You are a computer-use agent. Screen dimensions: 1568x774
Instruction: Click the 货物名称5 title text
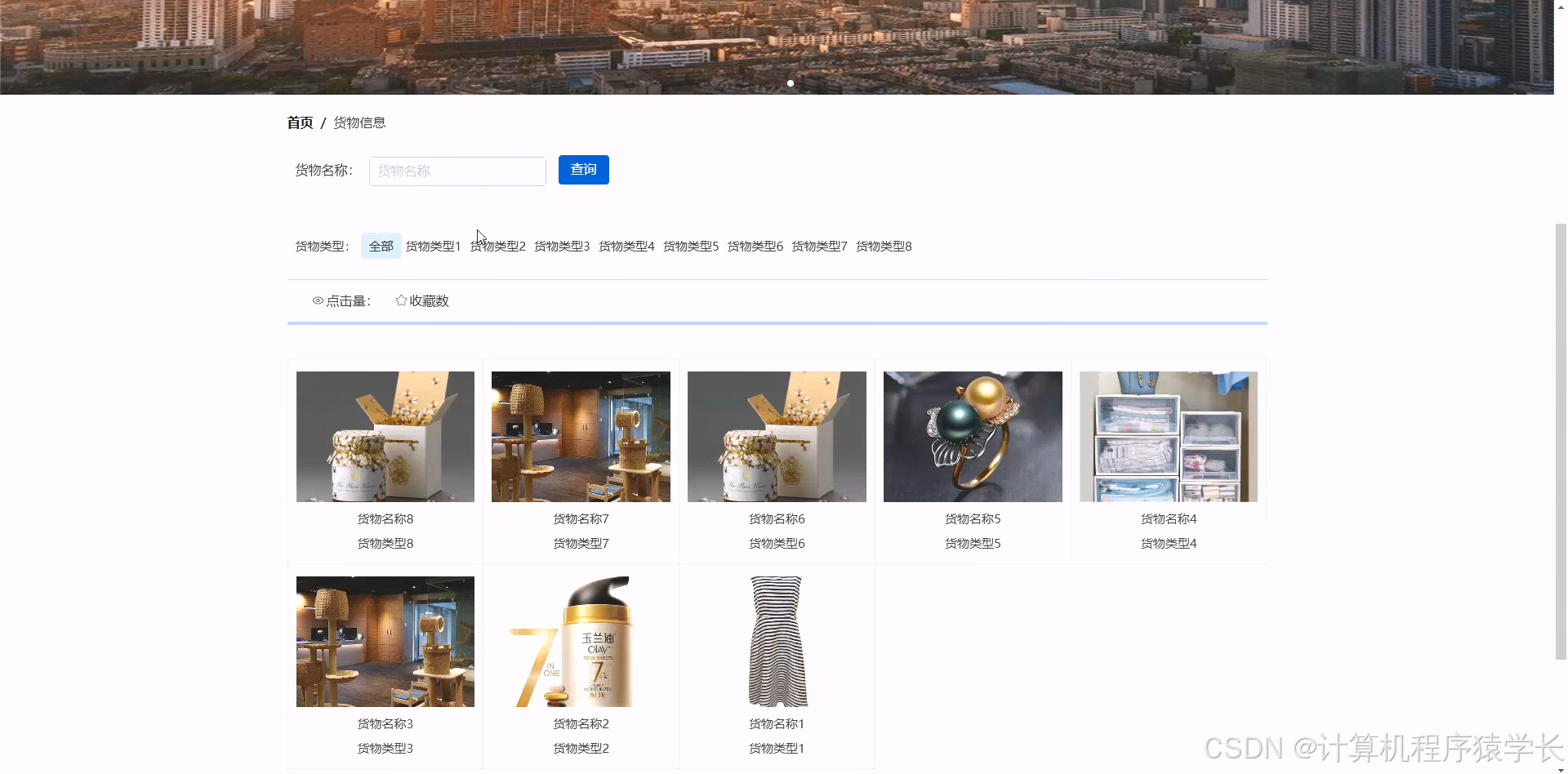pyautogui.click(x=973, y=519)
